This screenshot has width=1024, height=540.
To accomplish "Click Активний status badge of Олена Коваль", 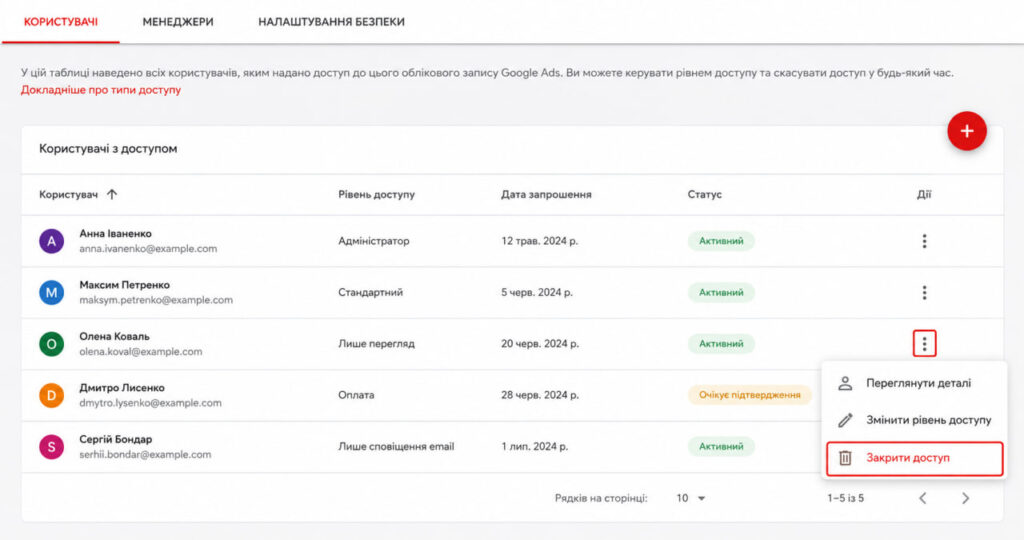I will [x=721, y=343].
